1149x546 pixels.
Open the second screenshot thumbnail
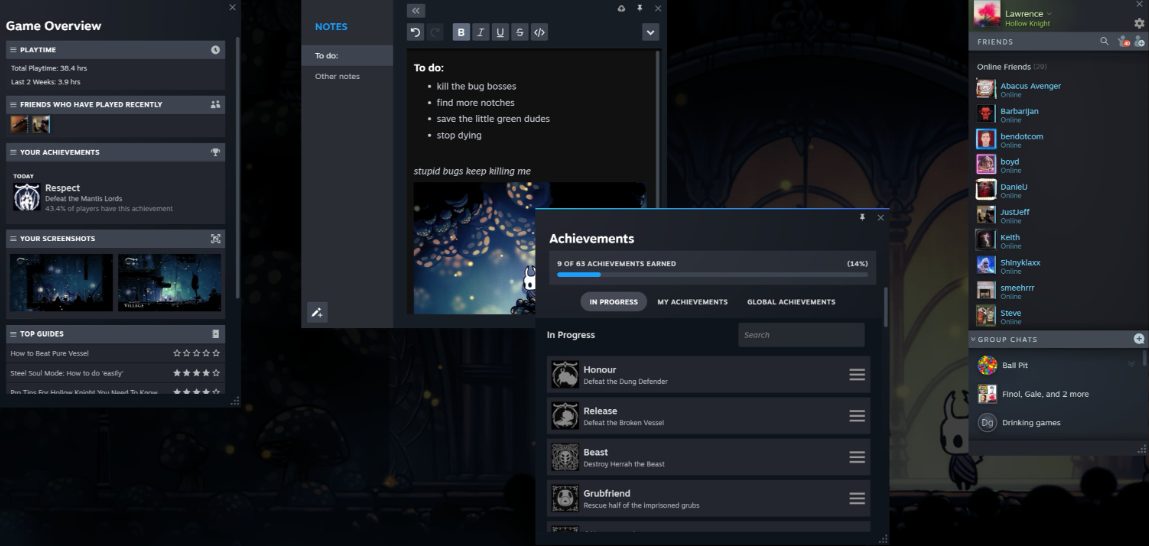pos(169,282)
